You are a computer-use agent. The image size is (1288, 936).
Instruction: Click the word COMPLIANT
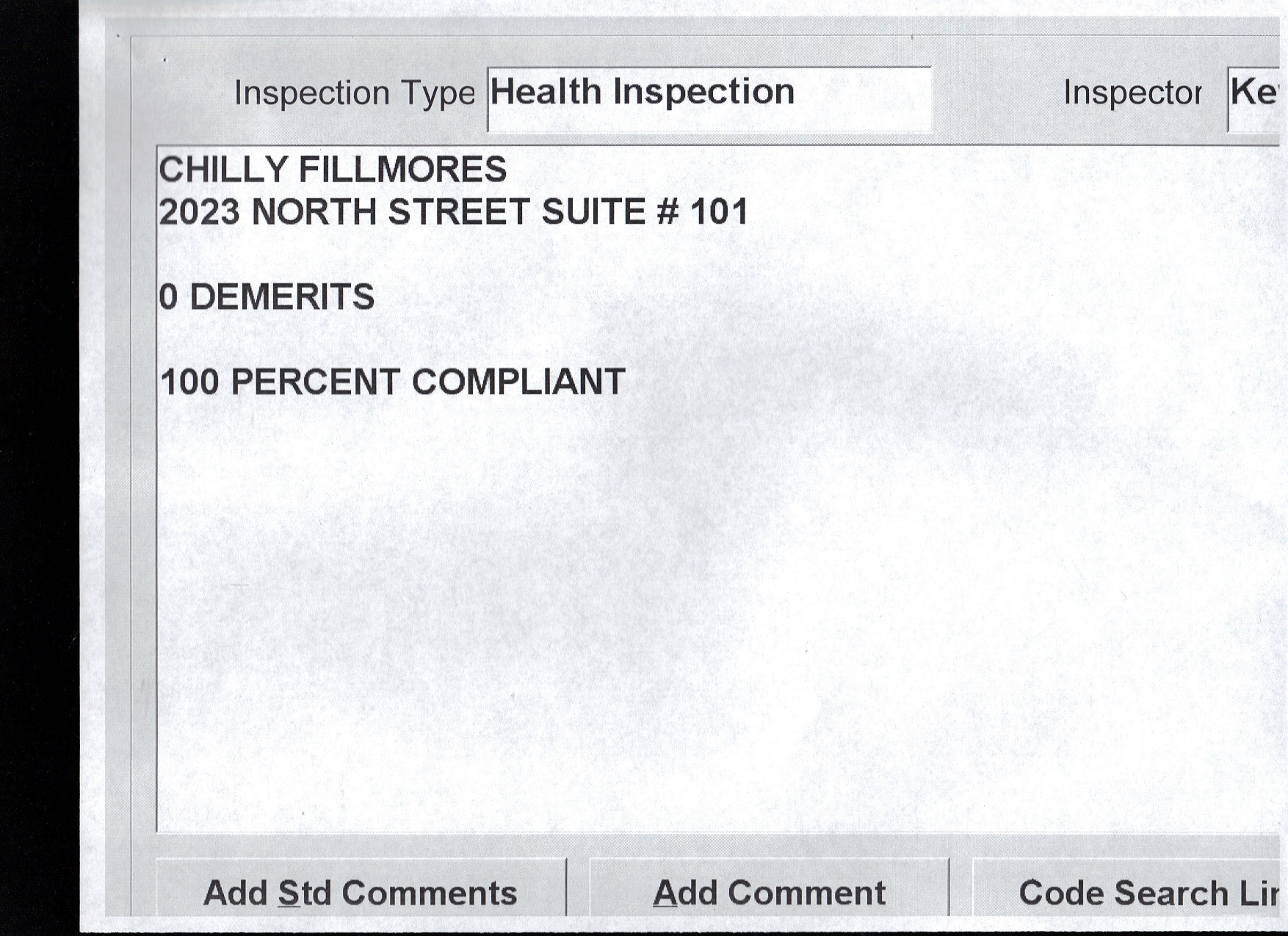(518, 382)
